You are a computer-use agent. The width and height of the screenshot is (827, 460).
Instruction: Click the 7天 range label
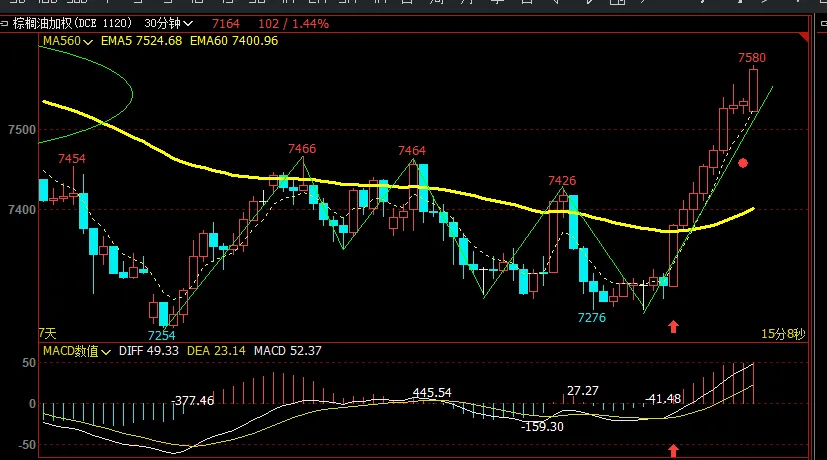(x=47, y=333)
